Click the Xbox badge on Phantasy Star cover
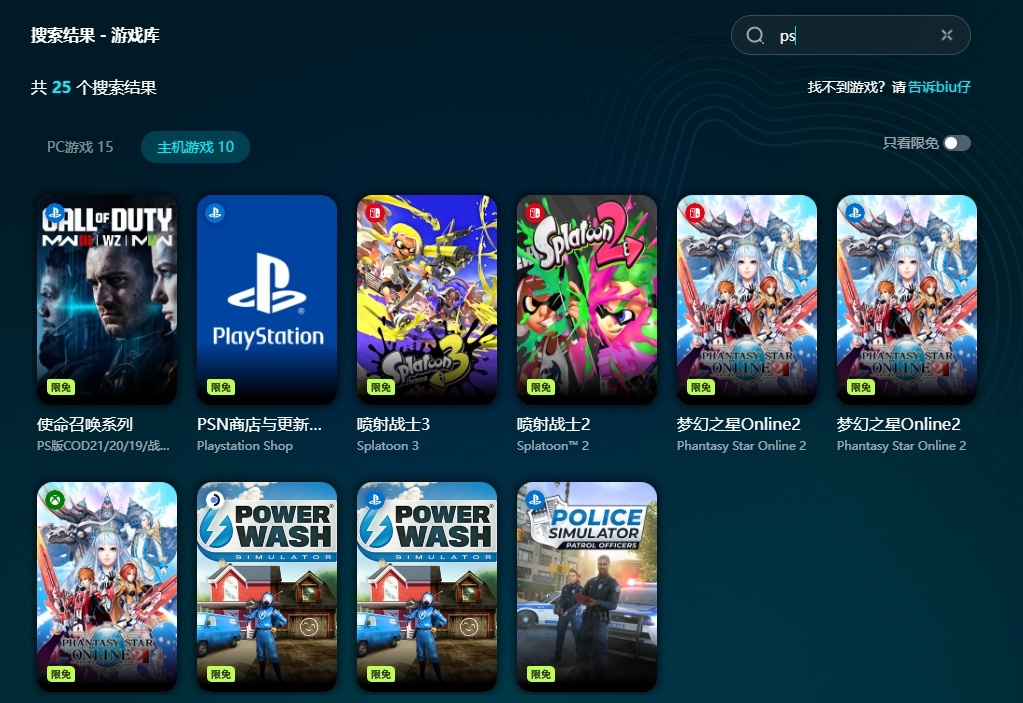Image resolution: width=1023 pixels, height=703 pixels. coord(54,500)
